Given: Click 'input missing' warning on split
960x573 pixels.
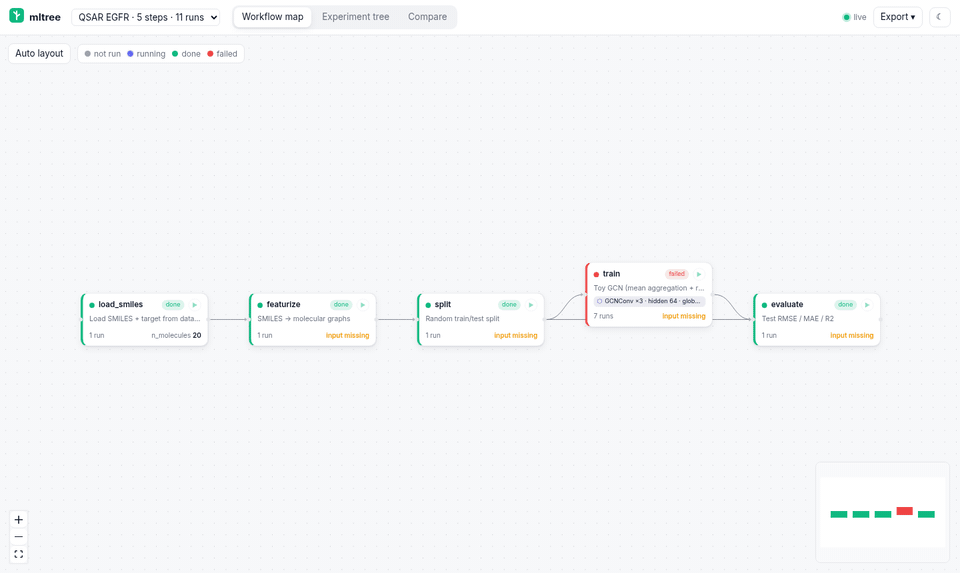Looking at the screenshot, I should coord(516,335).
